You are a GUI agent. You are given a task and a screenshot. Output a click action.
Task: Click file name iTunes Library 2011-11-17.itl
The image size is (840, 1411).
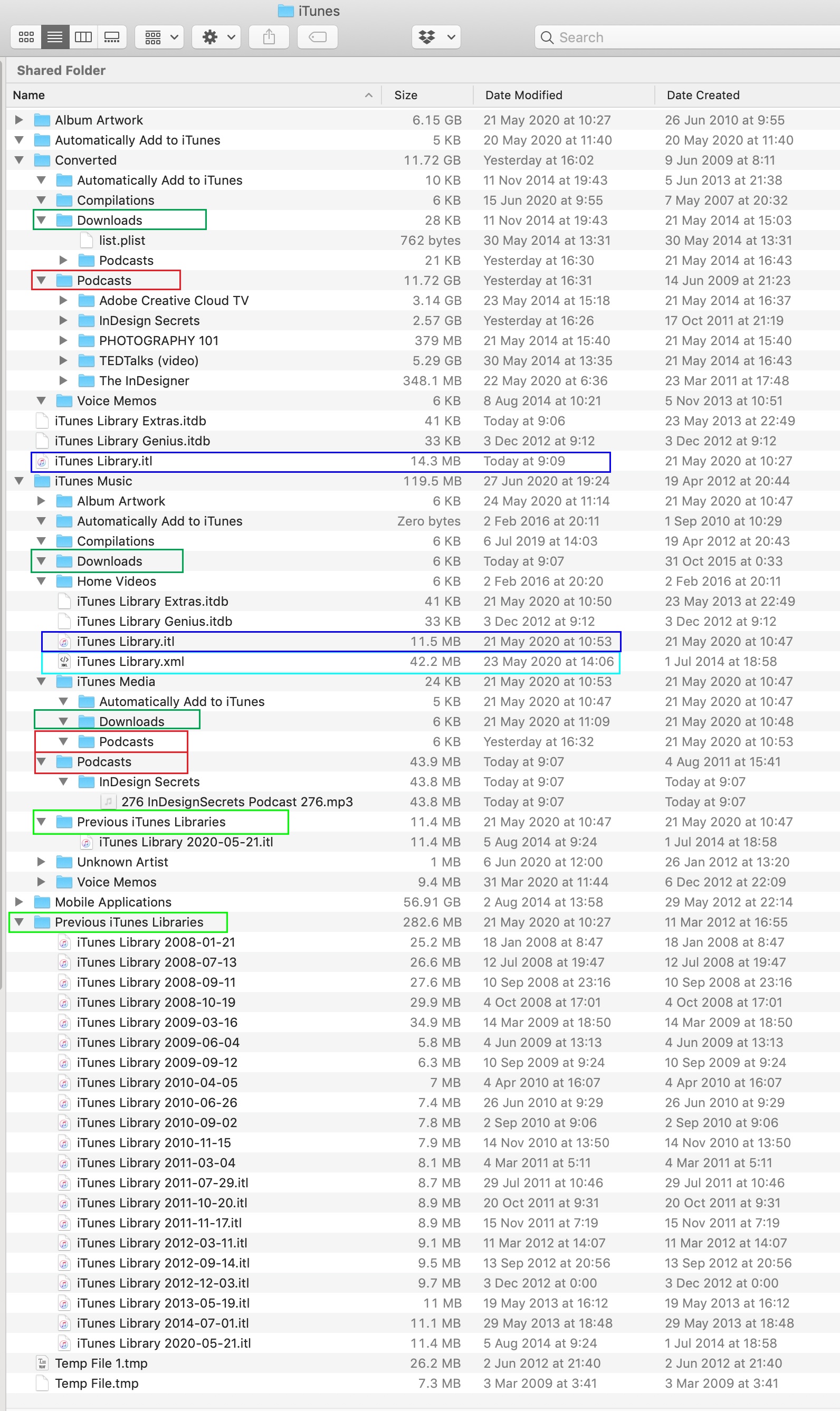pyautogui.click(x=160, y=1223)
